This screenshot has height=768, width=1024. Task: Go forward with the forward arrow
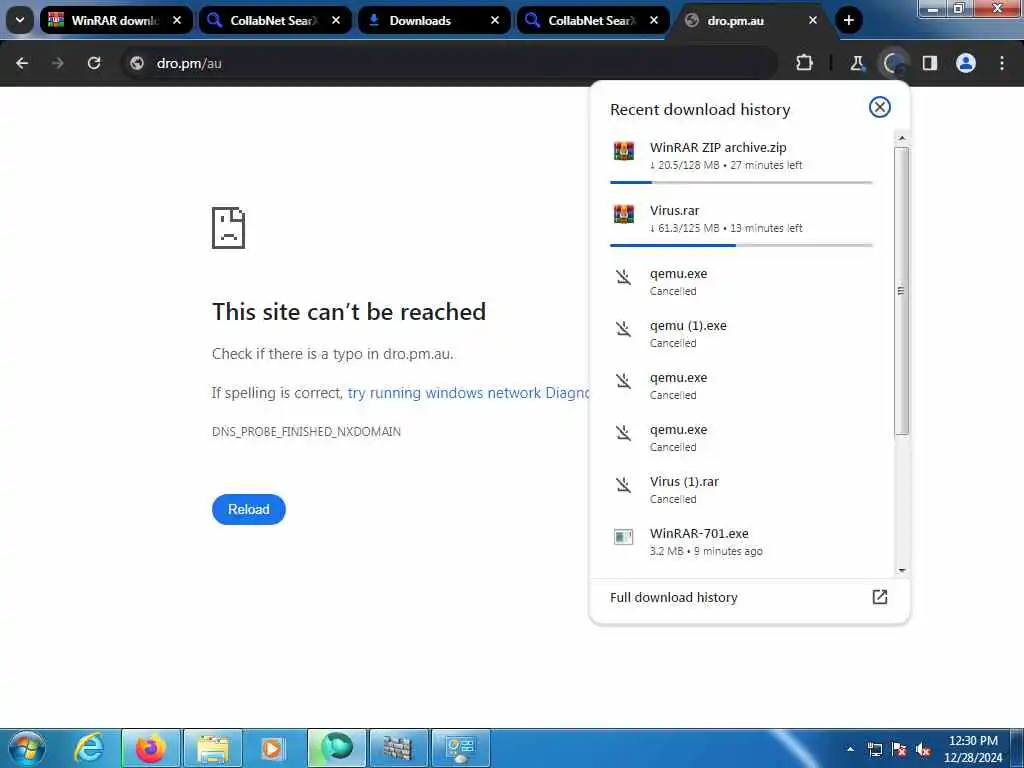pos(58,63)
